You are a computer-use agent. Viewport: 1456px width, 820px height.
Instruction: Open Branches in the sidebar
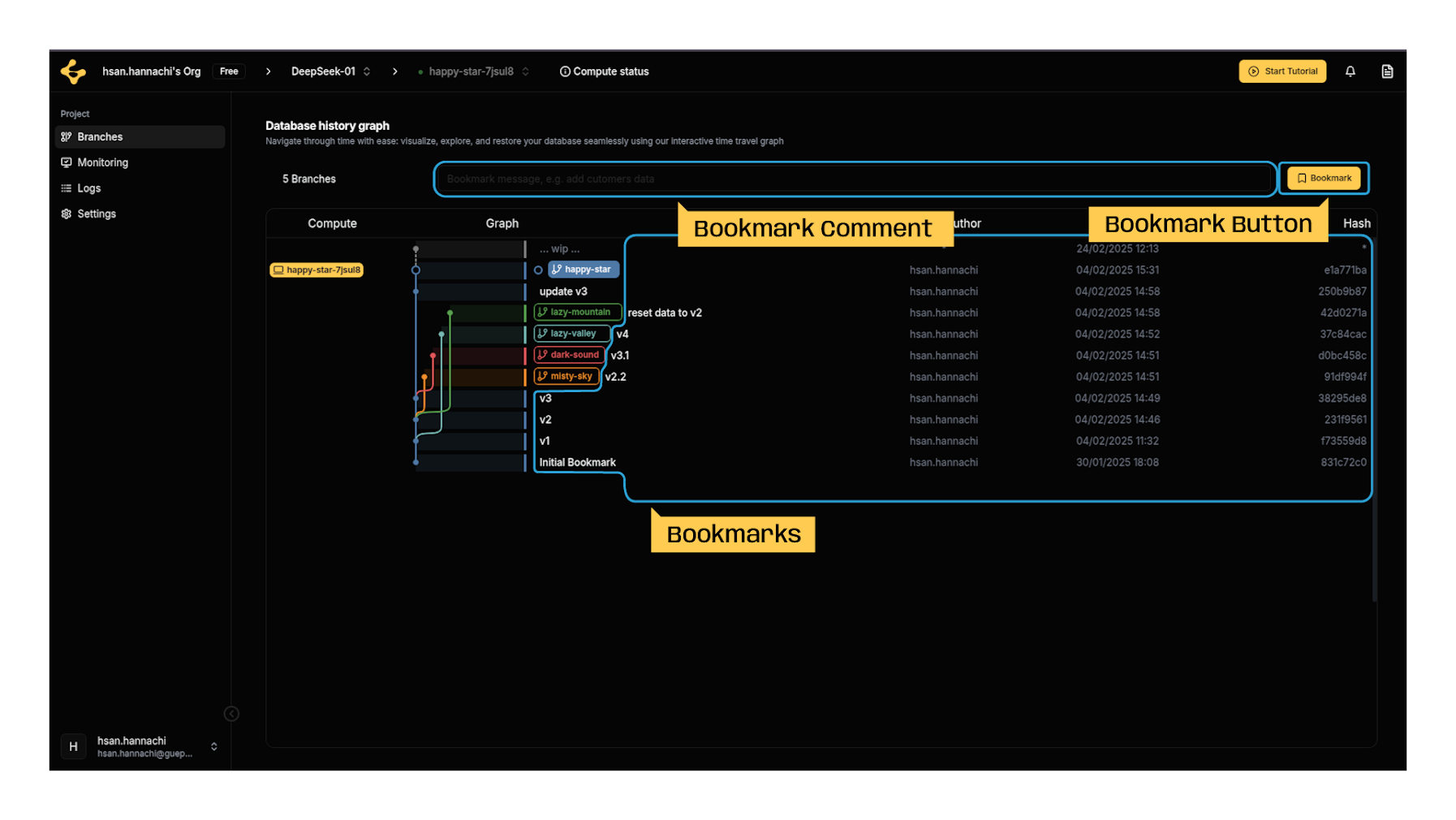(140, 136)
